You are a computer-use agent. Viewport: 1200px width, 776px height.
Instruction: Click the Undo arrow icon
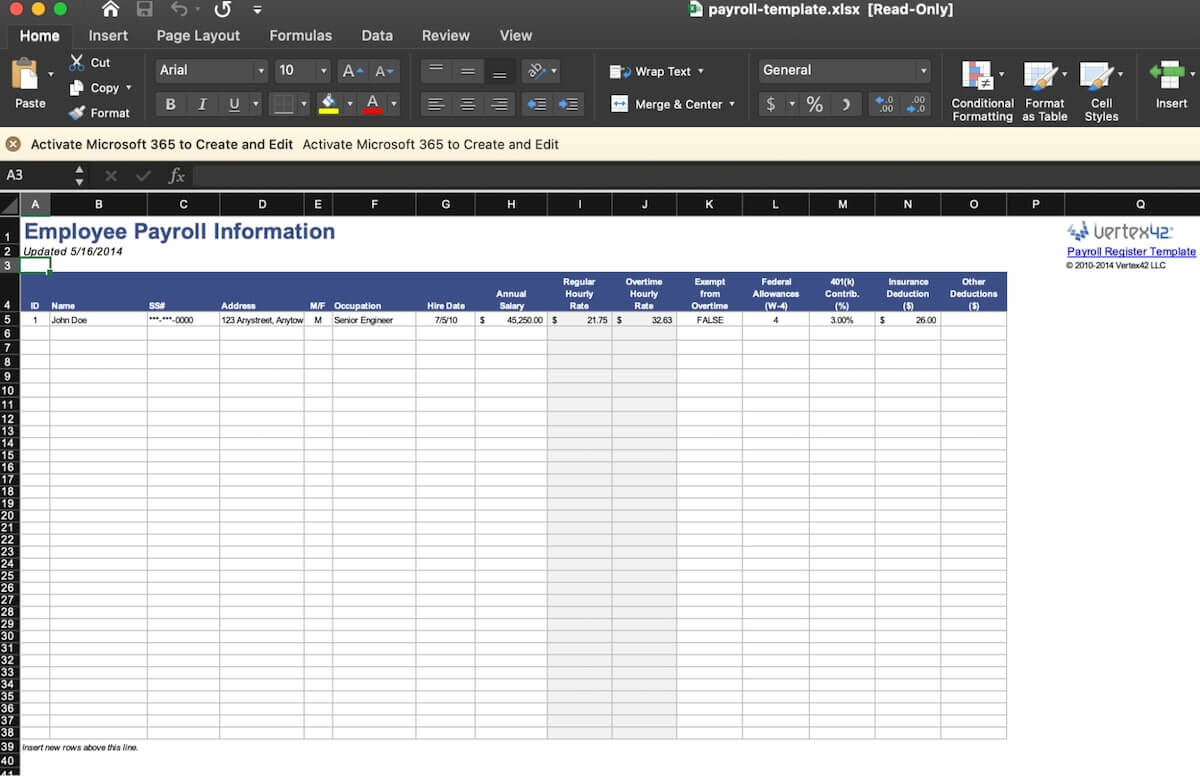click(x=179, y=10)
